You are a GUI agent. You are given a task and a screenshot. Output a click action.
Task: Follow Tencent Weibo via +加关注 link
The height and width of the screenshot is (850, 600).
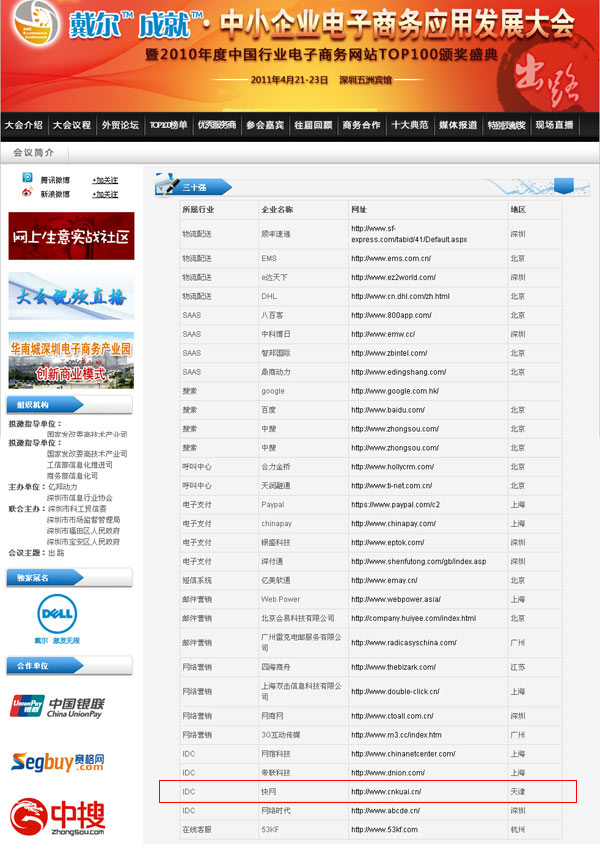click(x=105, y=179)
